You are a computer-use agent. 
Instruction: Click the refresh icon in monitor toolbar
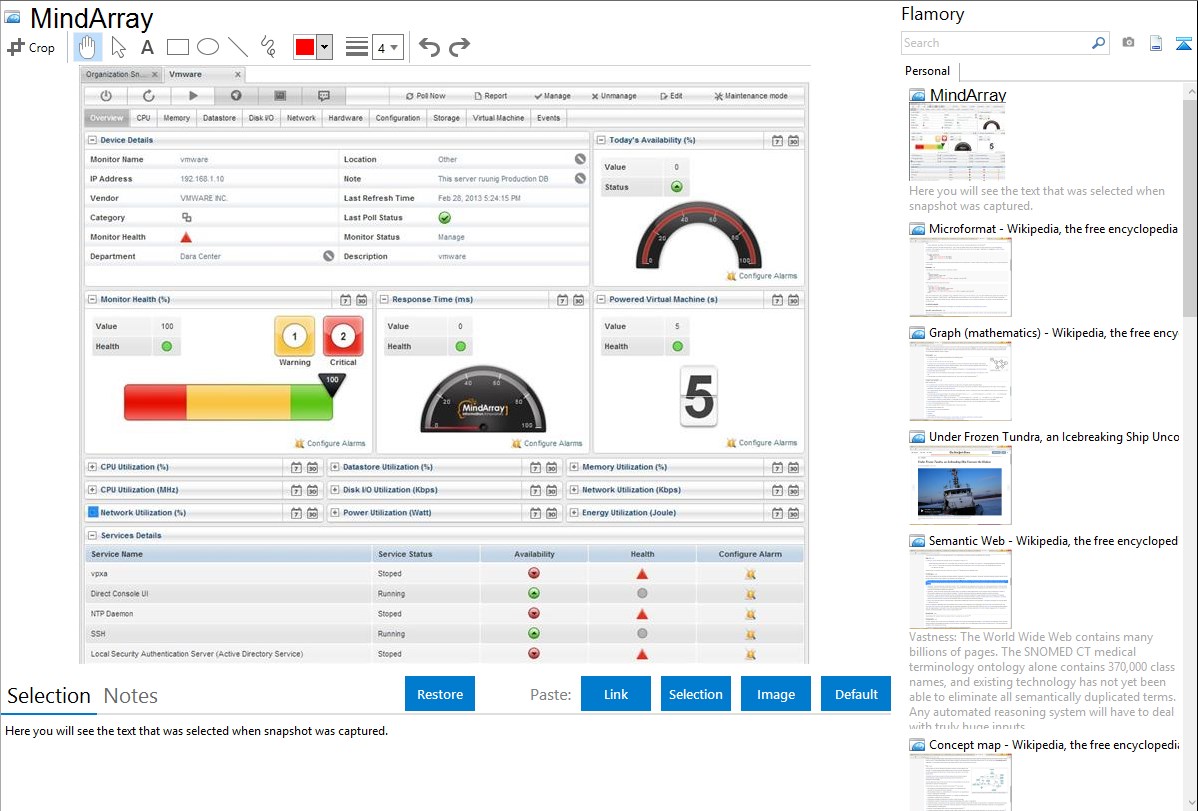(x=149, y=96)
